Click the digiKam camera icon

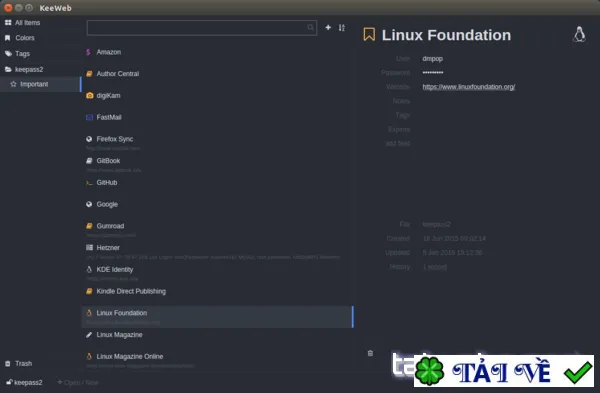point(90,96)
